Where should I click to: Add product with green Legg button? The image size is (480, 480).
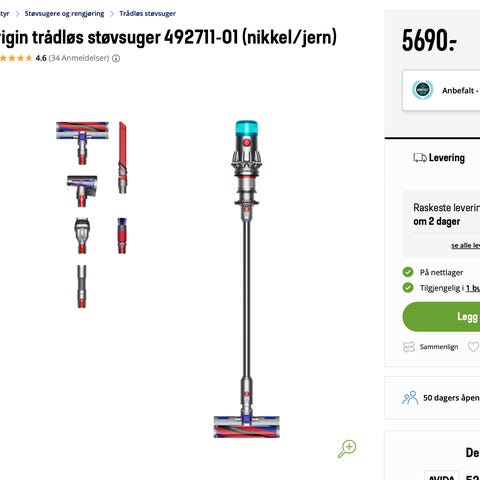tap(441, 317)
